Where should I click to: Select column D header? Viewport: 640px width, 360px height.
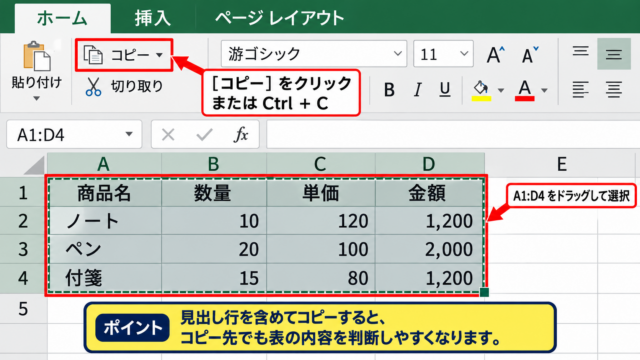point(430,164)
